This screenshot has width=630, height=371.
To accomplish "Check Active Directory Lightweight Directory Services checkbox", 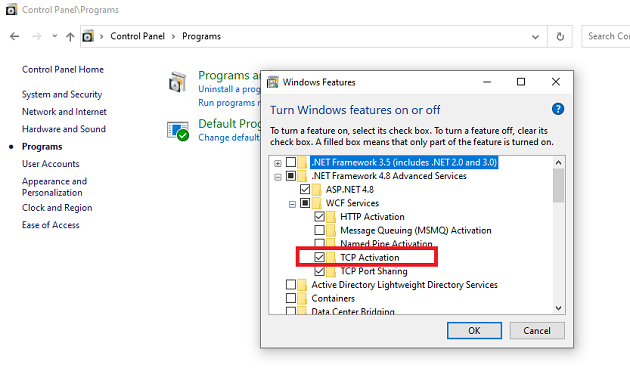I will tap(291, 285).
